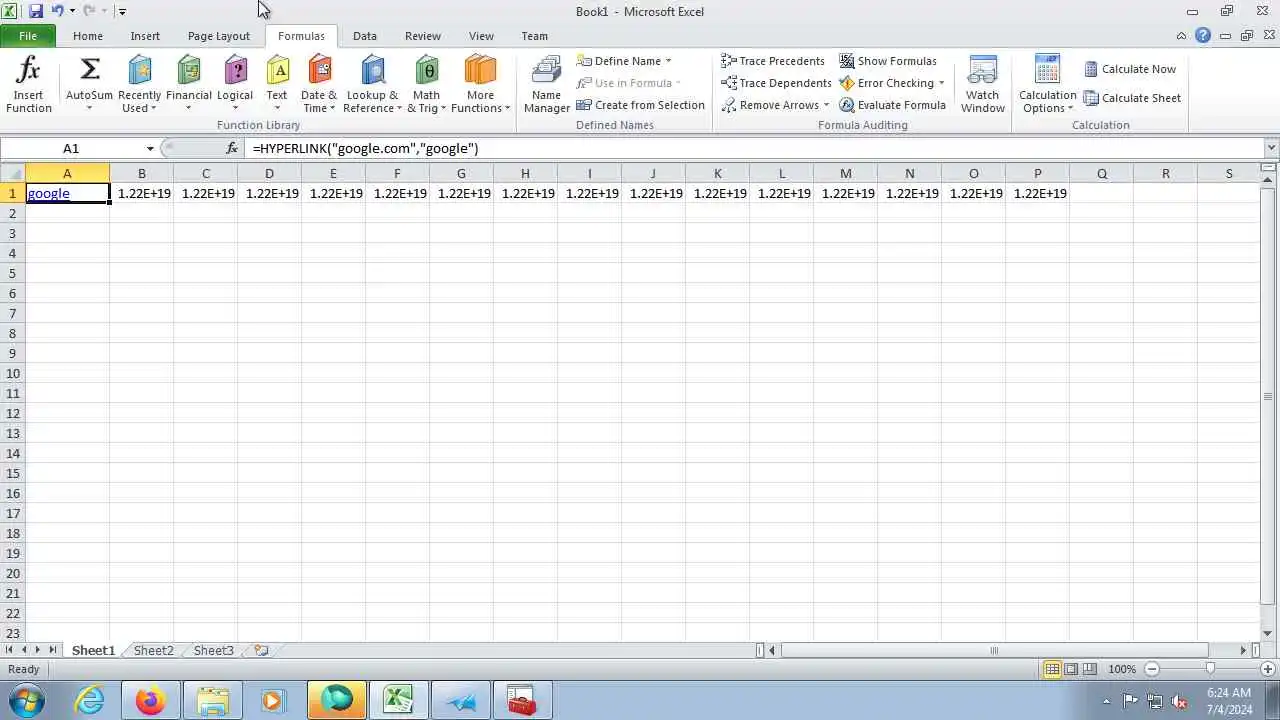The height and width of the screenshot is (720, 1280).
Task: Undo last action in Quick Access toolbar
Action: coord(57,11)
